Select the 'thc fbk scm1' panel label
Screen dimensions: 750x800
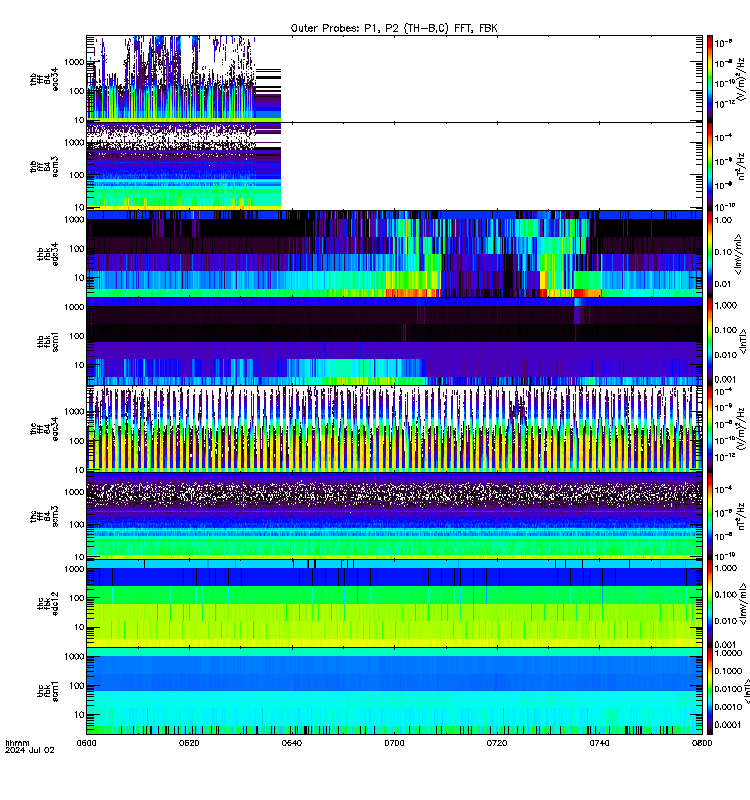(x=47, y=691)
